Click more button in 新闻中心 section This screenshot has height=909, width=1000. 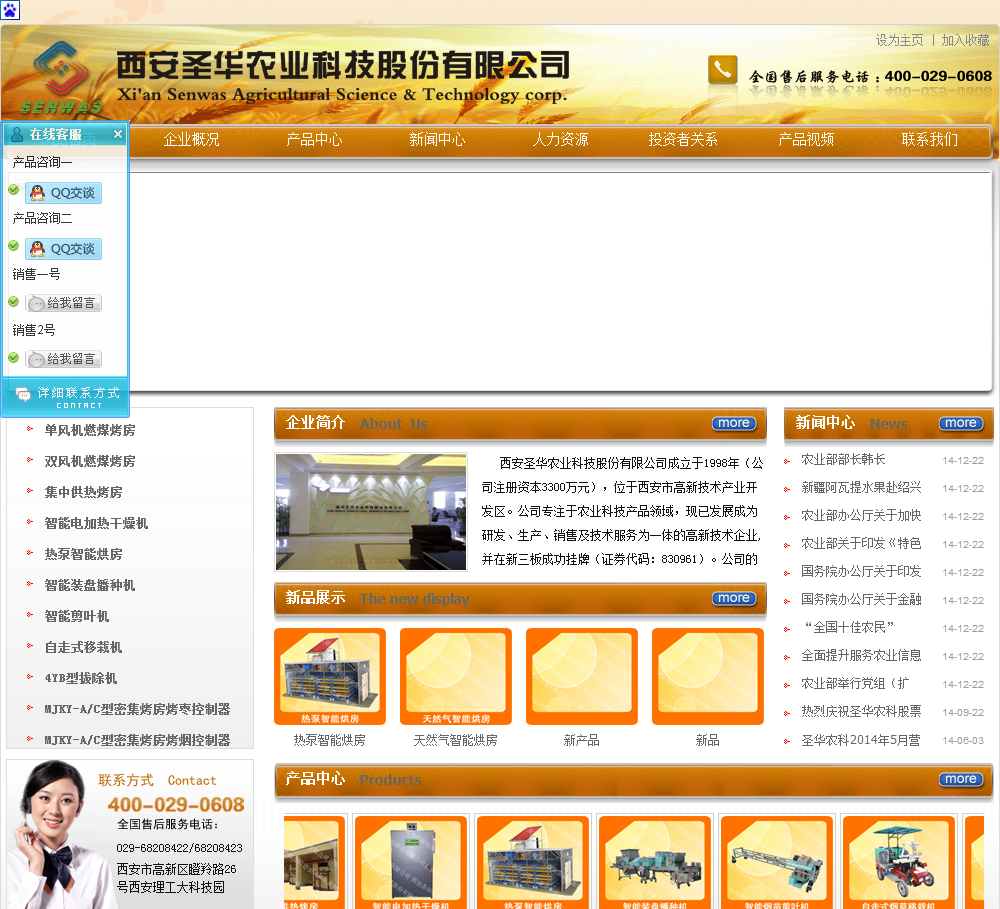pos(961,423)
